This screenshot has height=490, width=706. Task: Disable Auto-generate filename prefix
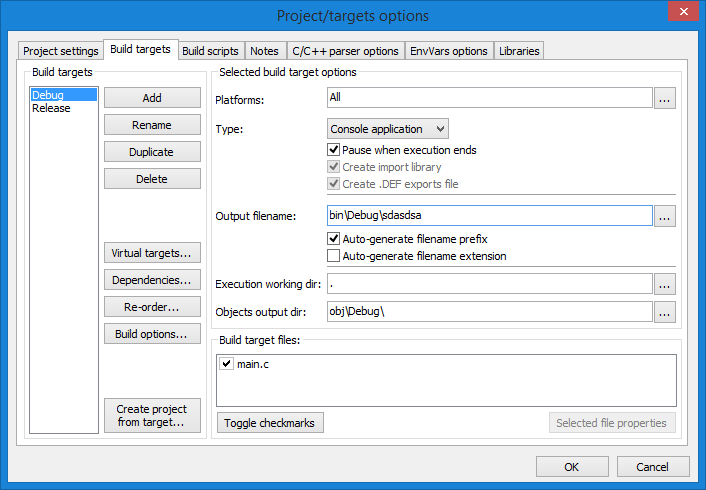(335, 240)
